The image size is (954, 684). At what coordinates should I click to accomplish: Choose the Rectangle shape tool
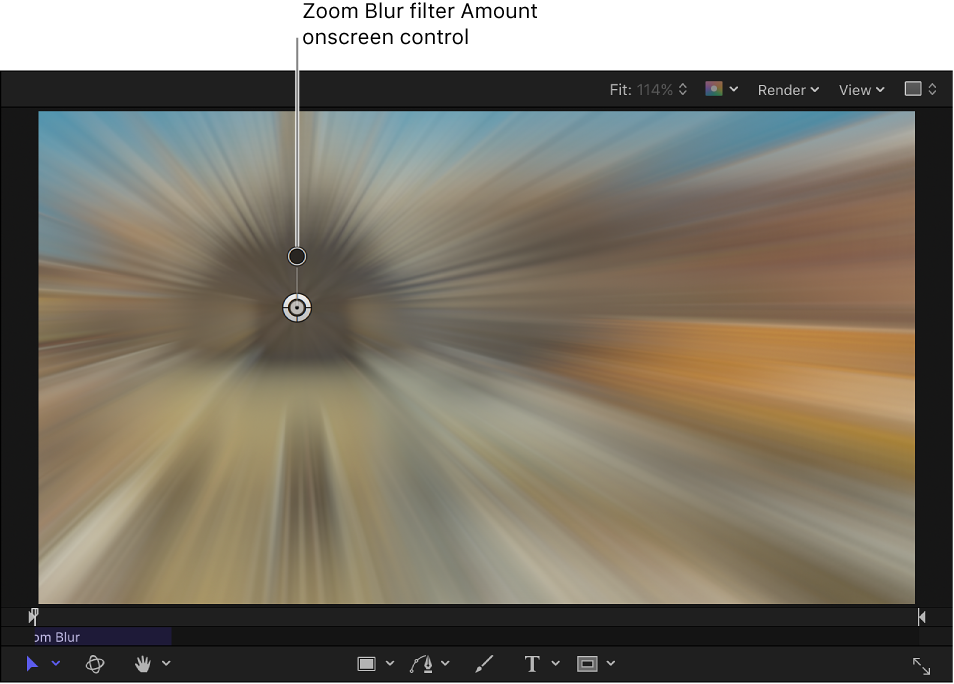pyautogui.click(x=369, y=663)
